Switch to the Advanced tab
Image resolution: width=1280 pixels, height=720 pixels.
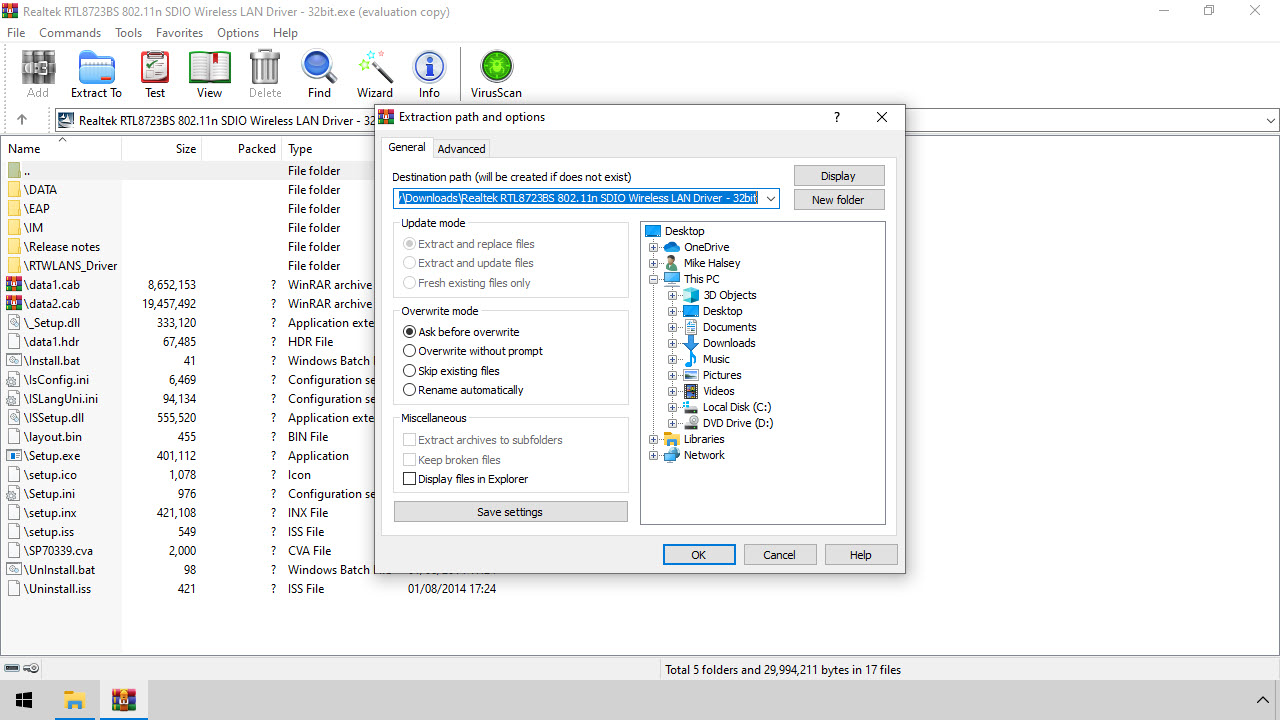click(461, 148)
